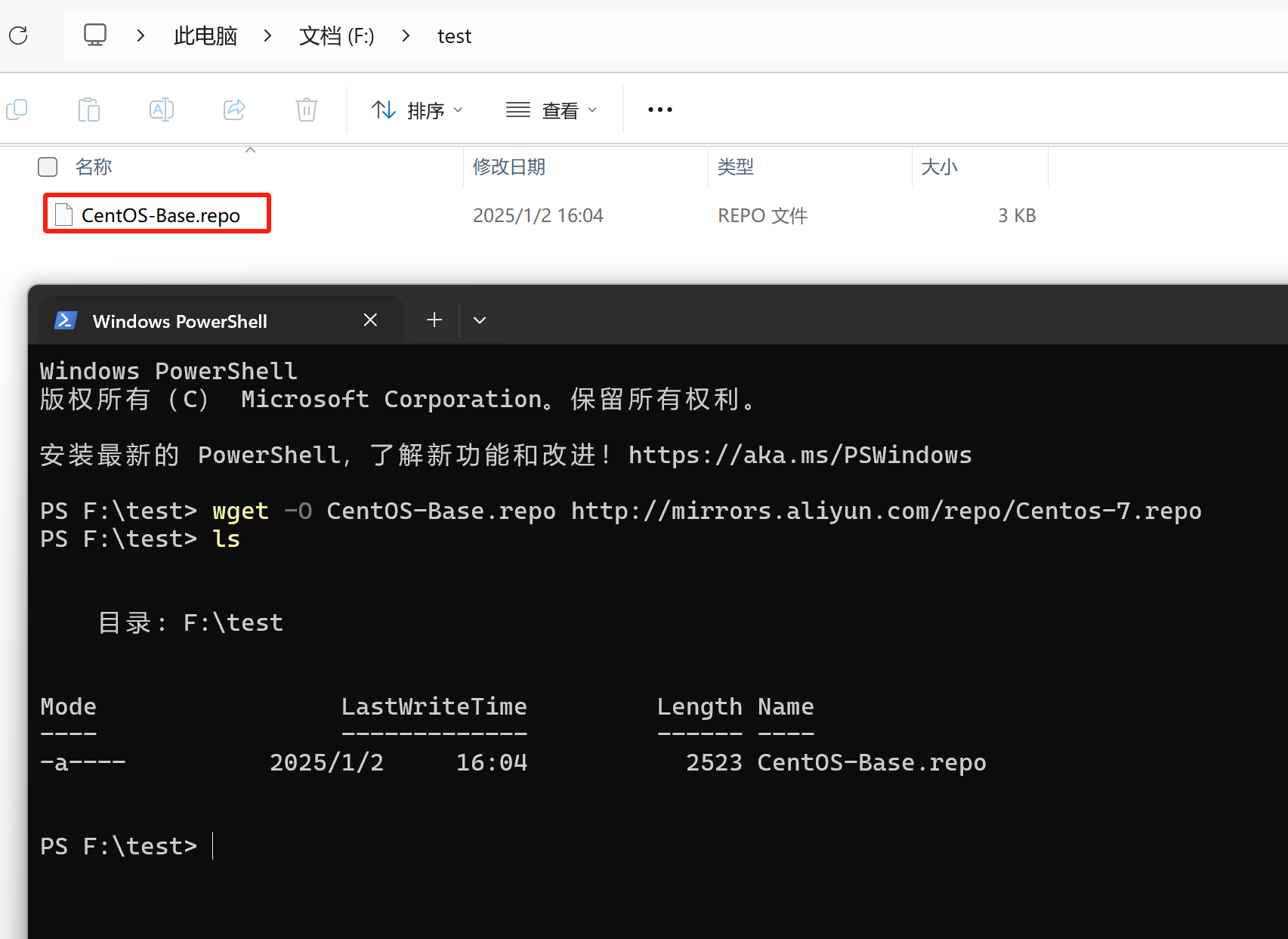Screen dimensions: 1288x939
Task: Select the CentOS-Base.repo file in Explorer
Action: 157,215
